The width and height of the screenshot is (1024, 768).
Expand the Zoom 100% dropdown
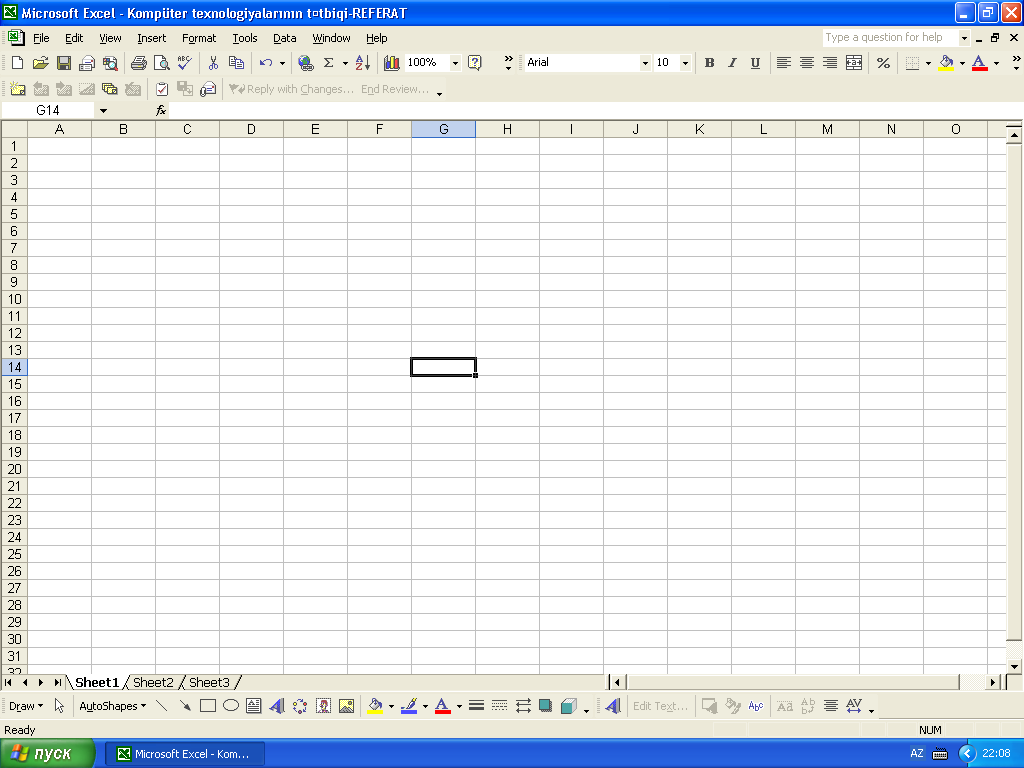[x=455, y=63]
